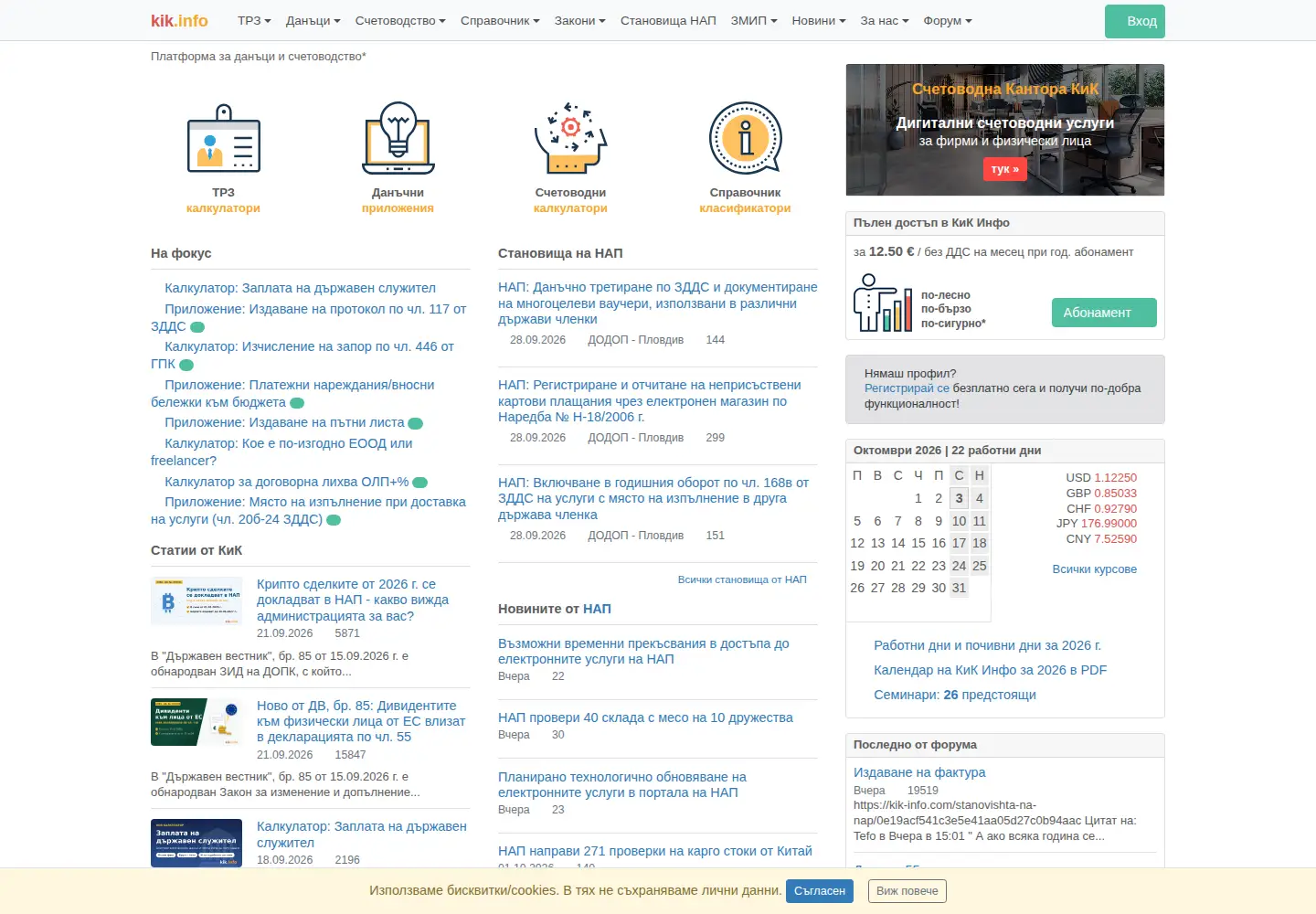1316x914 pixels.
Task: Go to Становища НАП menu item
Action: pos(668,20)
